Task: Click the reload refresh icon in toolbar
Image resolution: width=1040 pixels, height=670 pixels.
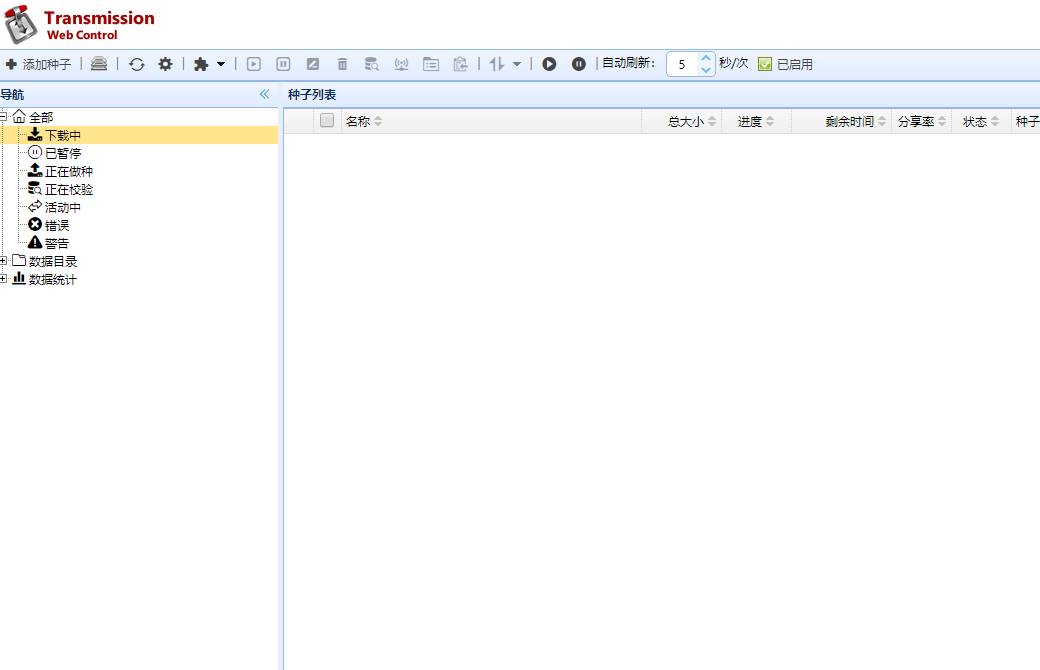Action: tap(137, 64)
